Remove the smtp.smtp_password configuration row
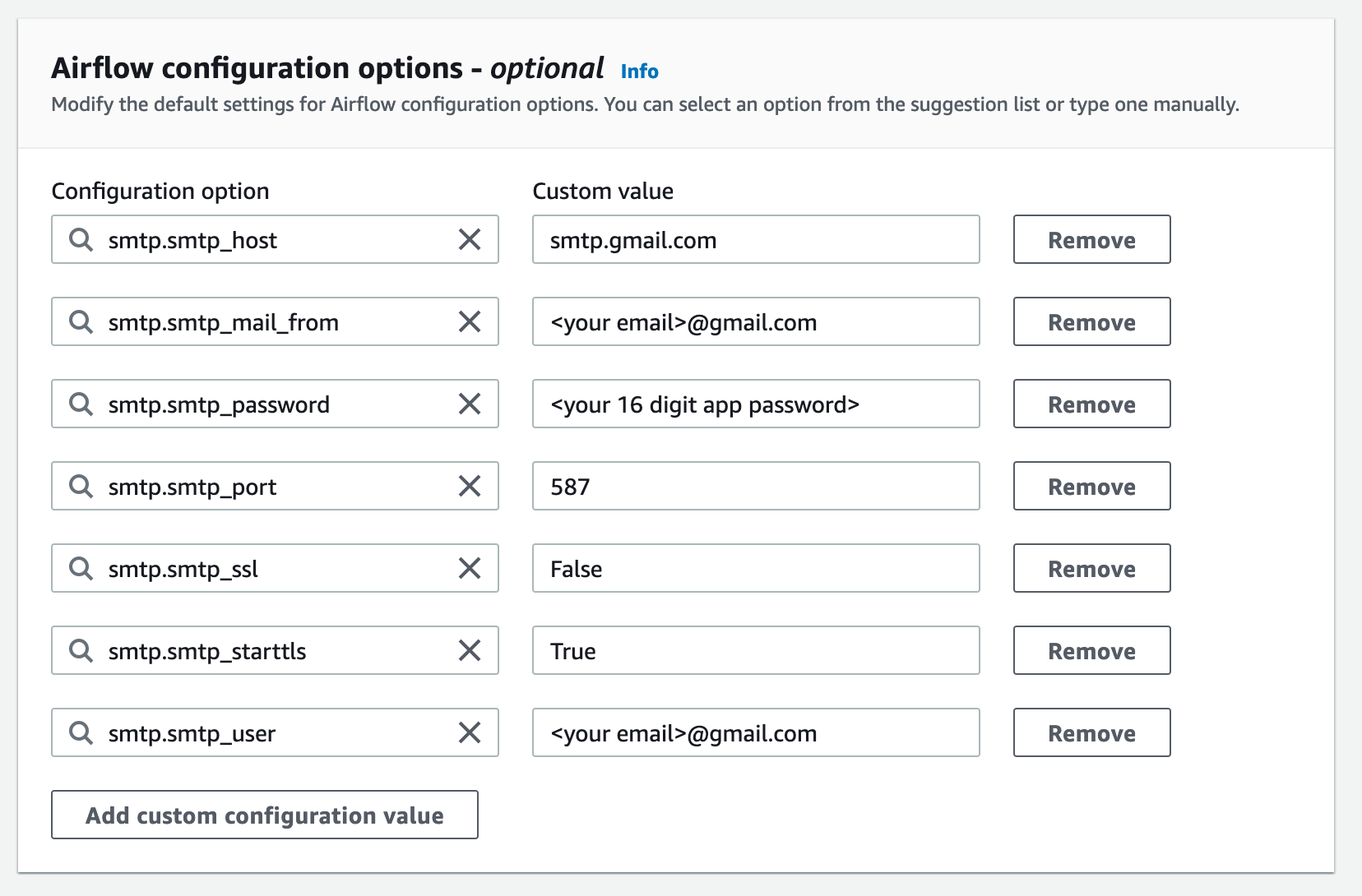This screenshot has width=1362, height=896. 1091,404
